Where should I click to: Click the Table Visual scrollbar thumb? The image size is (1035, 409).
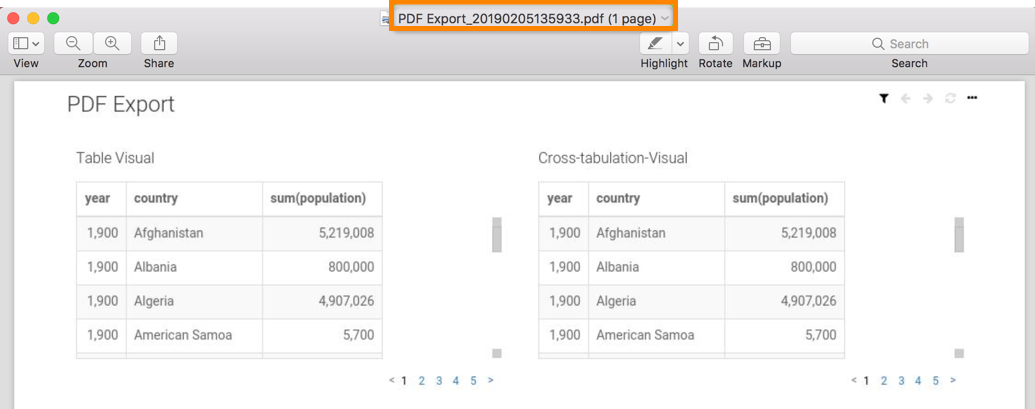497,236
